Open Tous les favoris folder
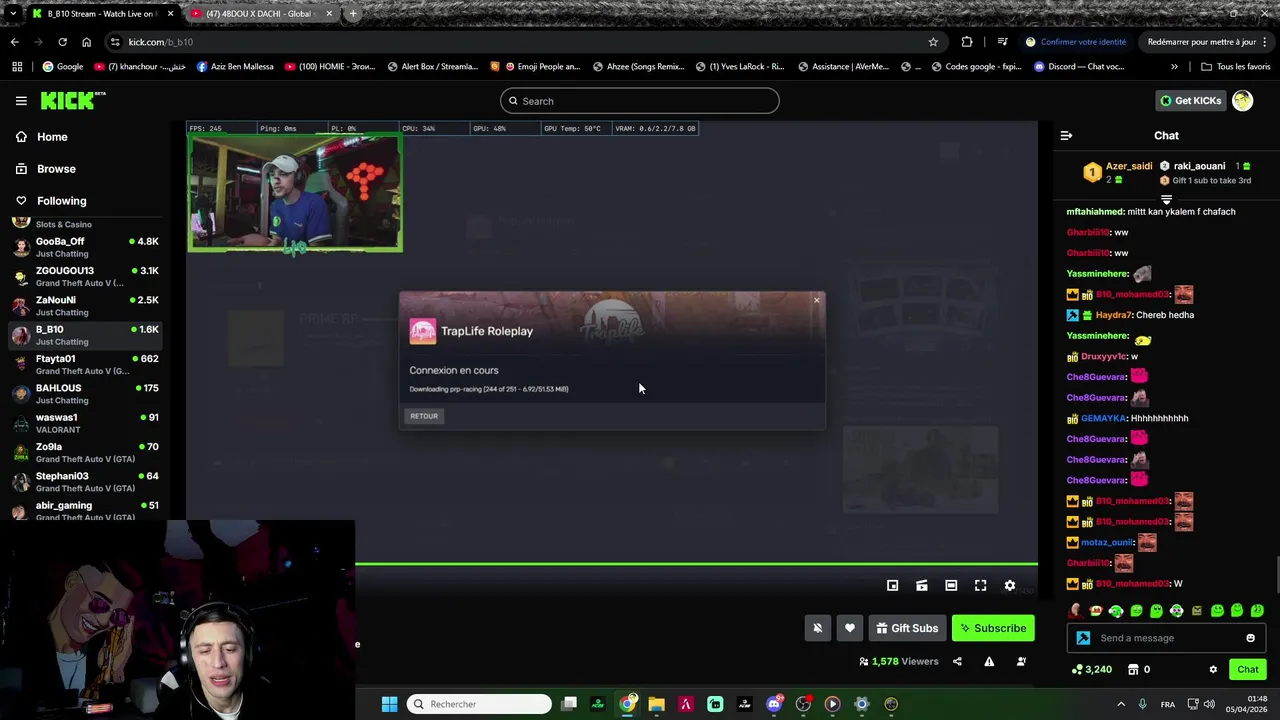This screenshot has height=720, width=1280. pyautogui.click(x=1235, y=67)
